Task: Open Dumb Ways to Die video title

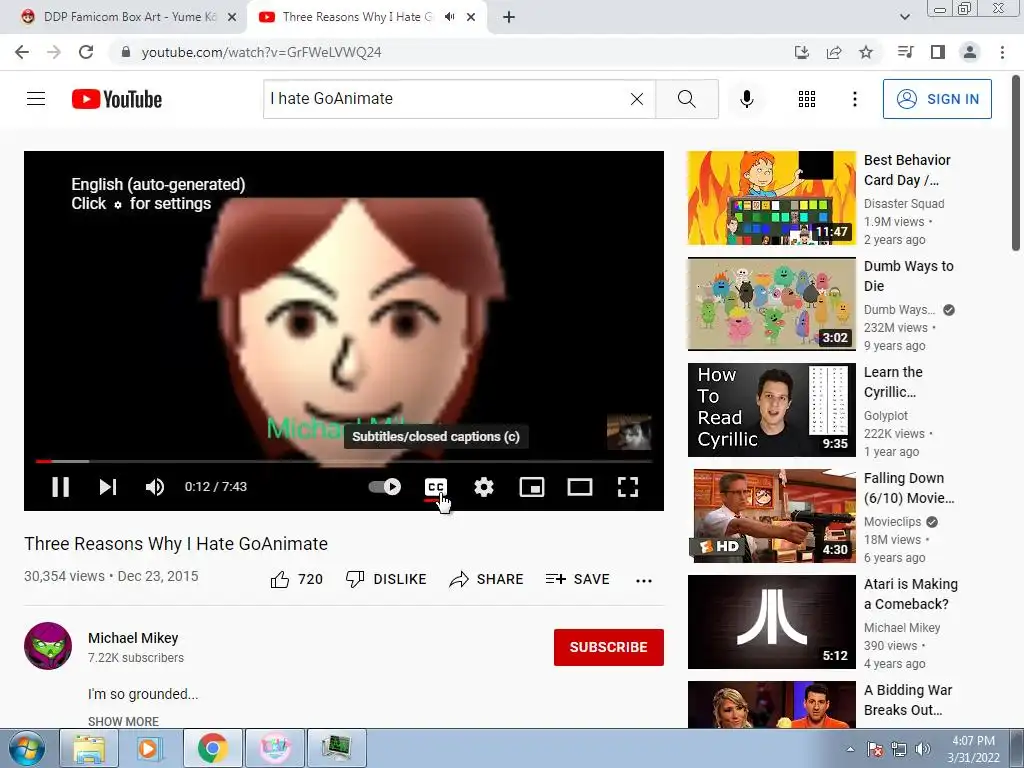Action: (x=908, y=276)
